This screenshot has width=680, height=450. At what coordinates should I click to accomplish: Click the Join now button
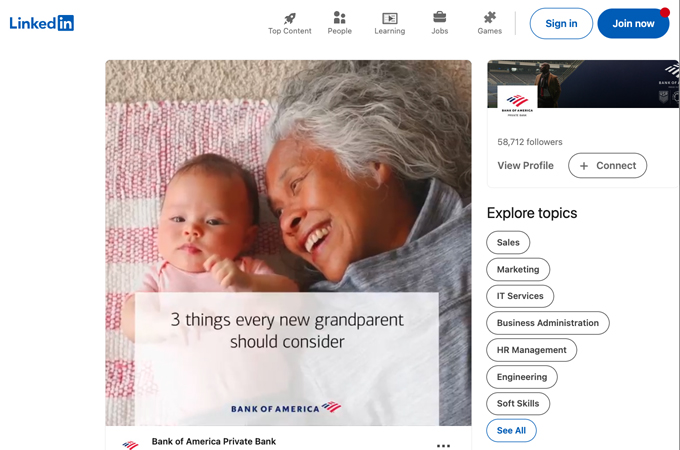click(633, 23)
